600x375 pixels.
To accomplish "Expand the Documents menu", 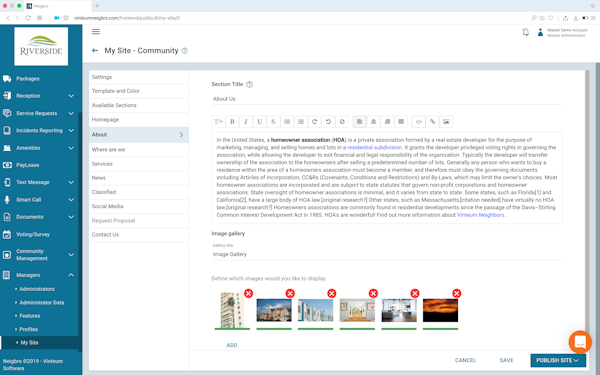I will pos(71,217).
